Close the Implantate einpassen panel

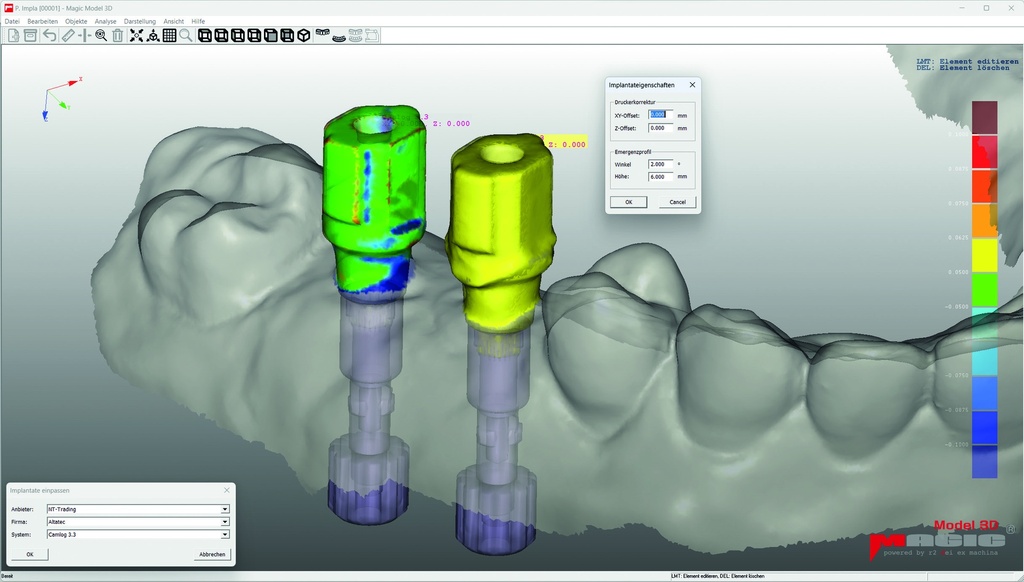pyautogui.click(x=227, y=490)
